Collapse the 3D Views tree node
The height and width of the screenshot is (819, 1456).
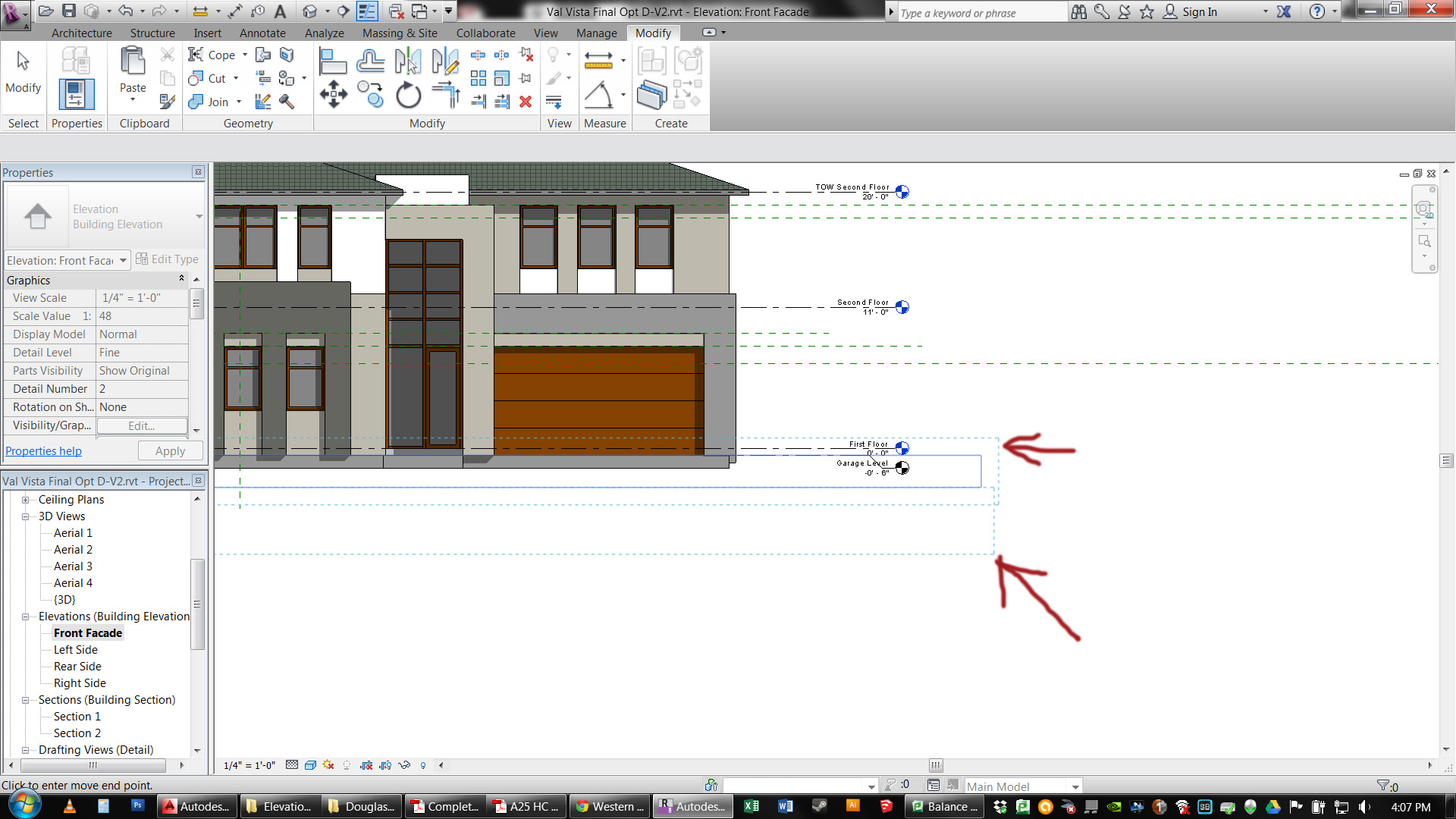pyautogui.click(x=25, y=516)
